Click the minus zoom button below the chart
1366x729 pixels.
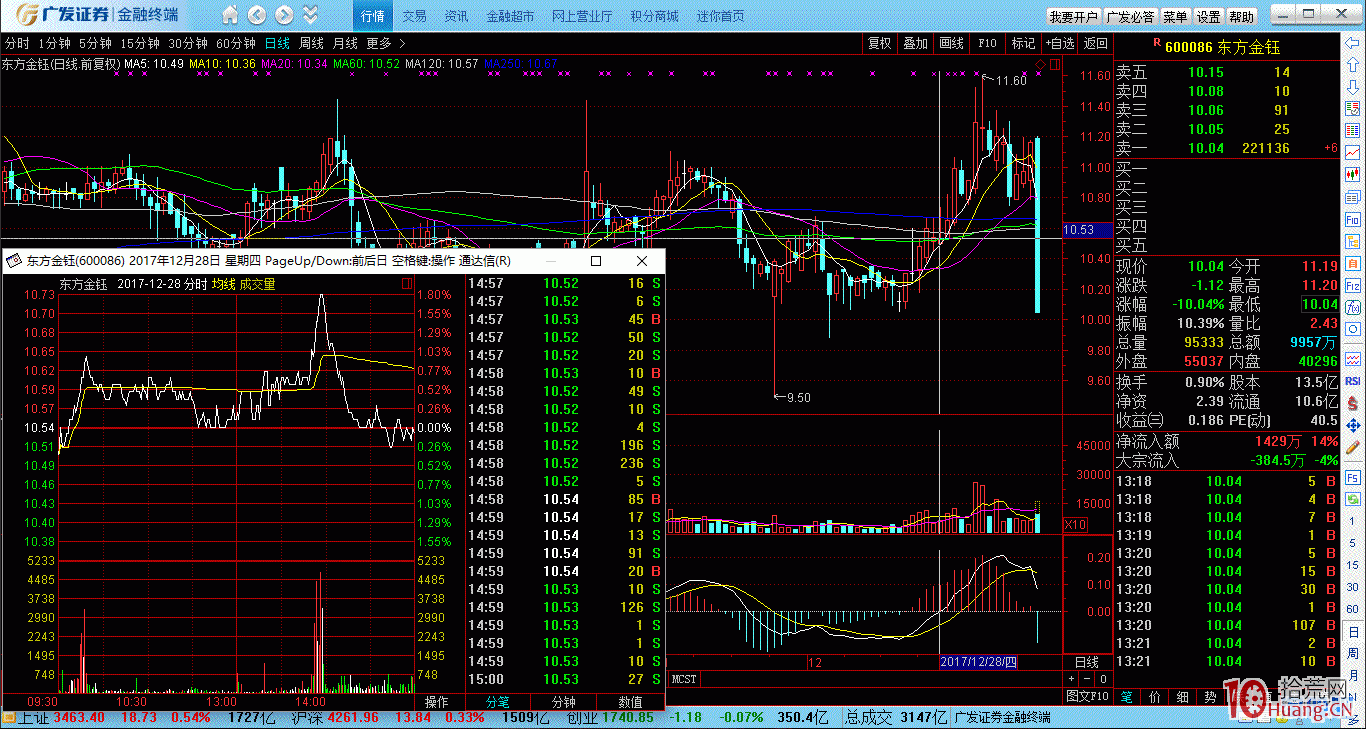1089,679
